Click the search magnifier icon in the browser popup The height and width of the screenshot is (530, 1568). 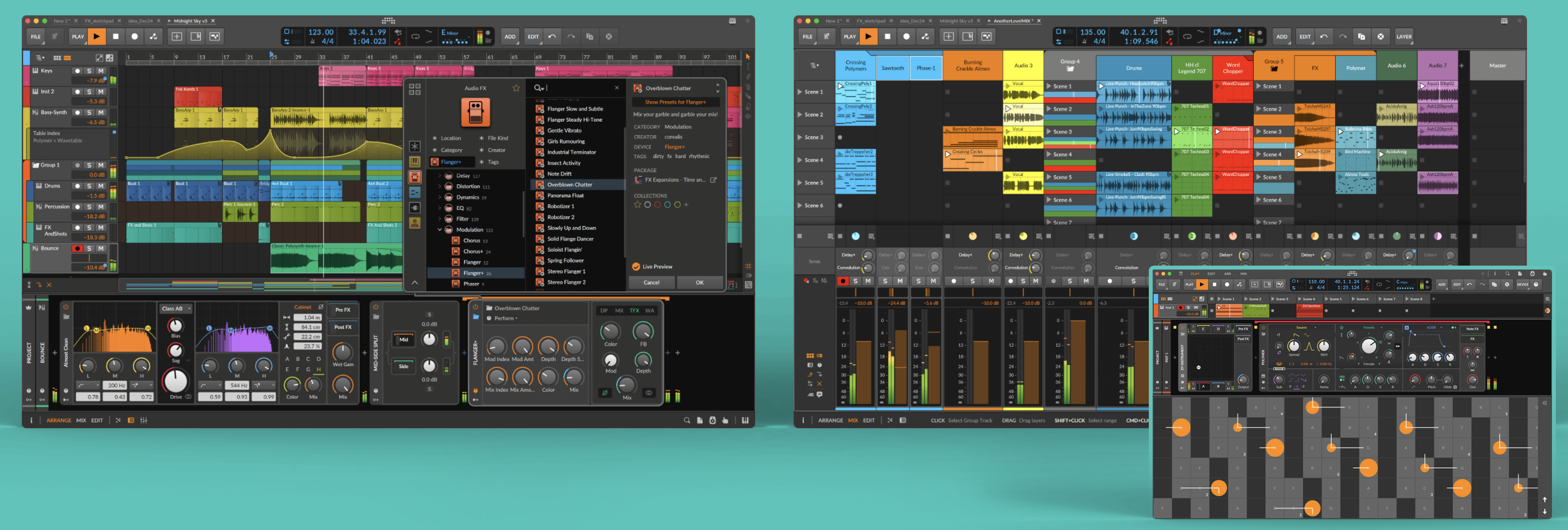pos(539,88)
